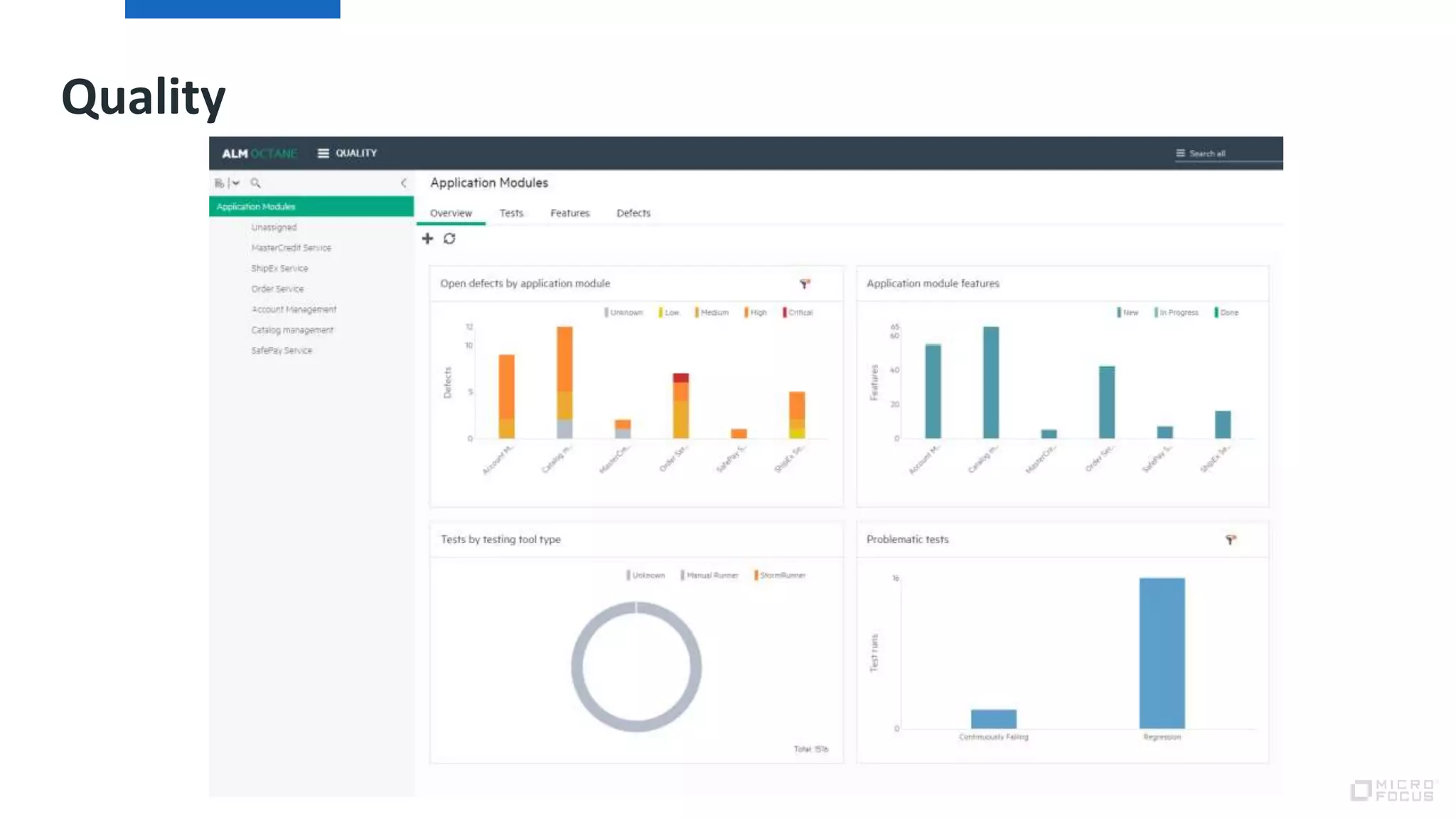Refresh the dashboard with the refresh icon

tap(449, 239)
